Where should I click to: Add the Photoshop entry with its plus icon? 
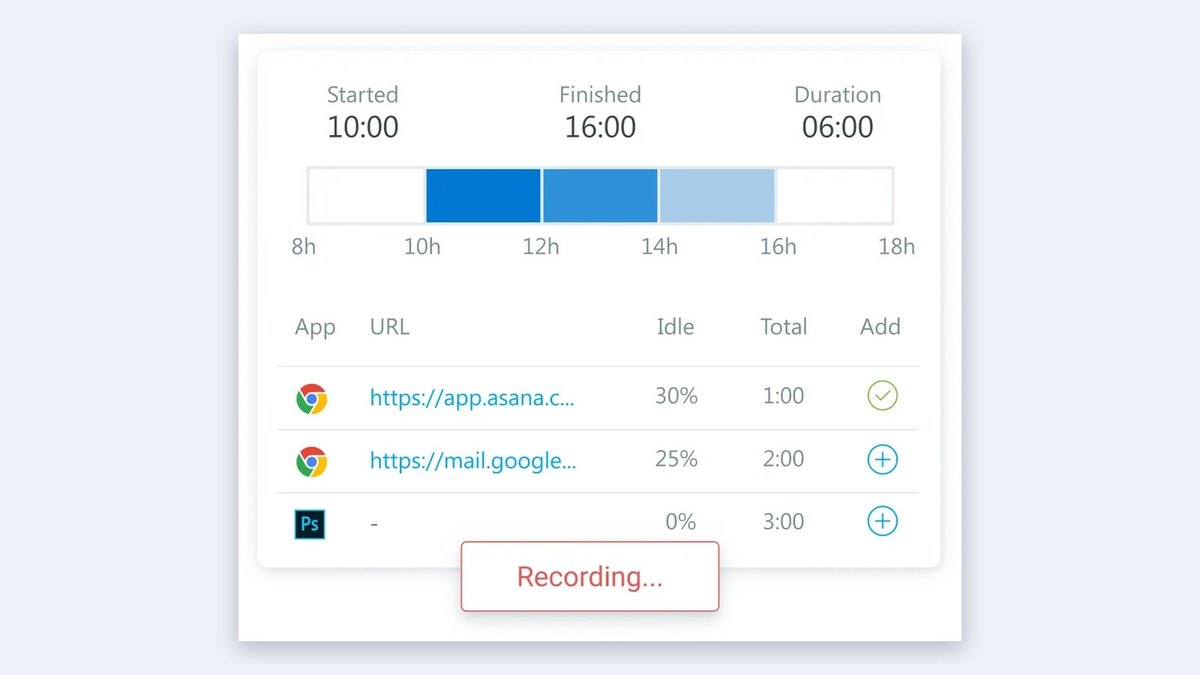coord(882,521)
